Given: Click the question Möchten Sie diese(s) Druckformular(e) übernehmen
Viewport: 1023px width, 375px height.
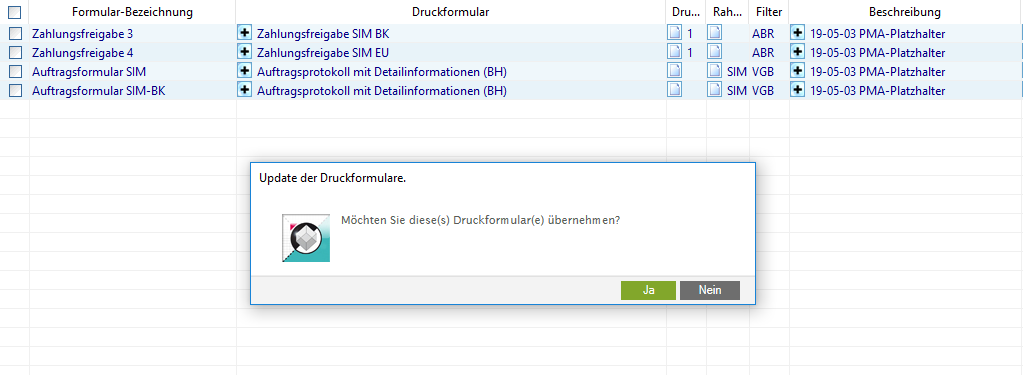Looking at the screenshot, I should (480, 220).
